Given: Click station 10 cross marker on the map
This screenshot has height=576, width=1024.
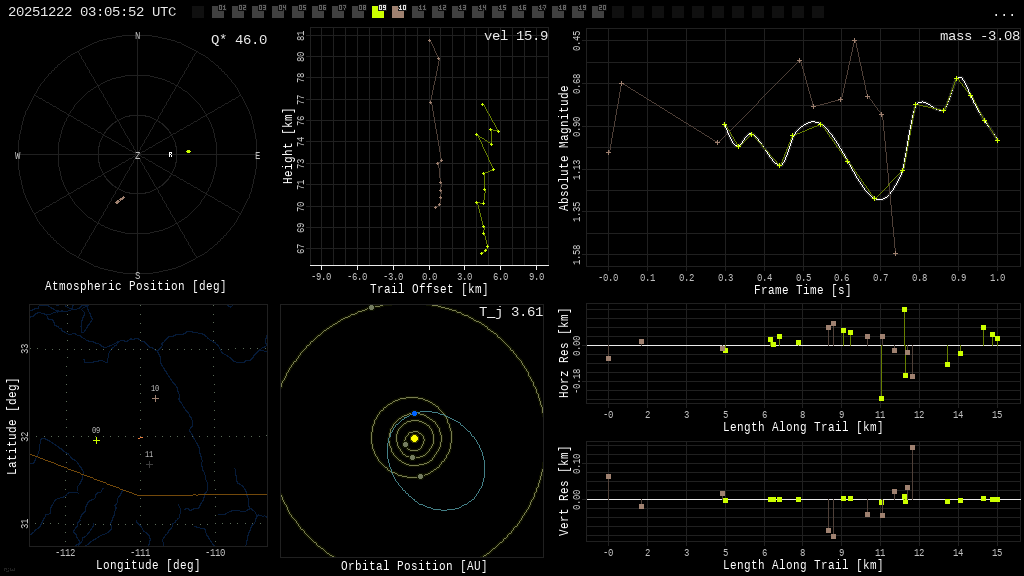Looking at the screenshot, I should pos(155,398).
